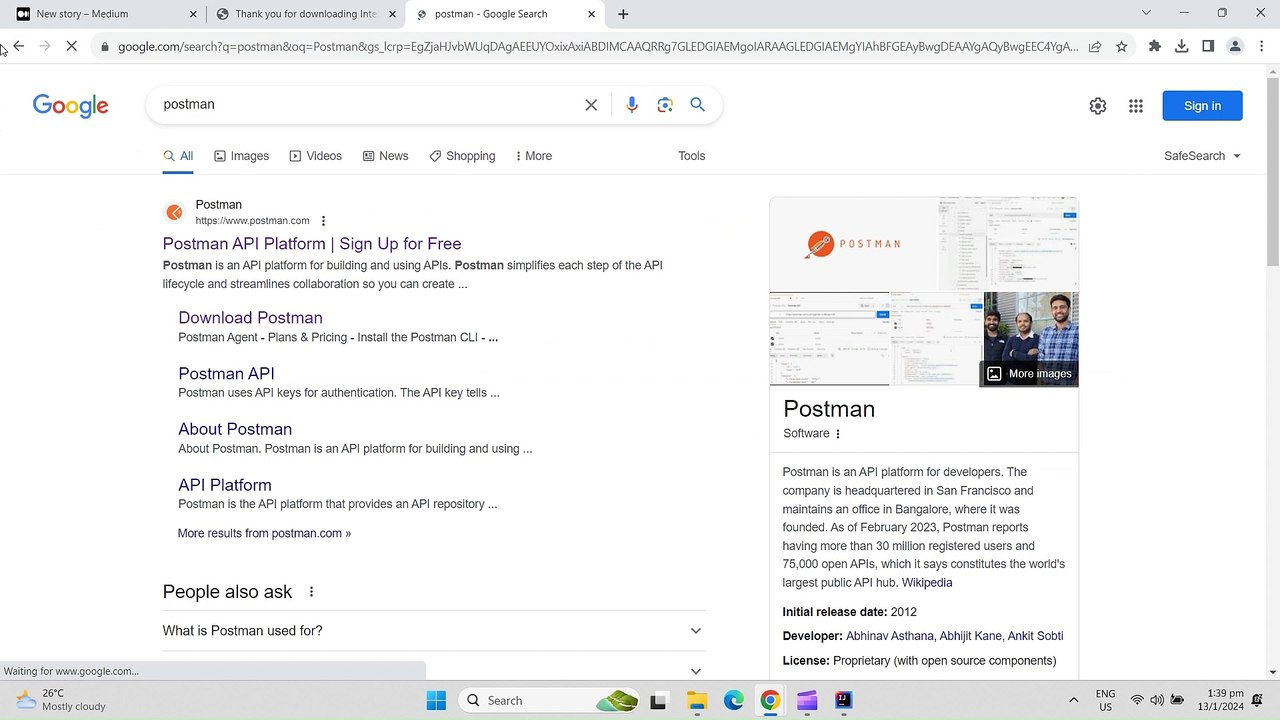Open Google quick settings gear
This screenshot has width=1280, height=720.
[1098, 106]
